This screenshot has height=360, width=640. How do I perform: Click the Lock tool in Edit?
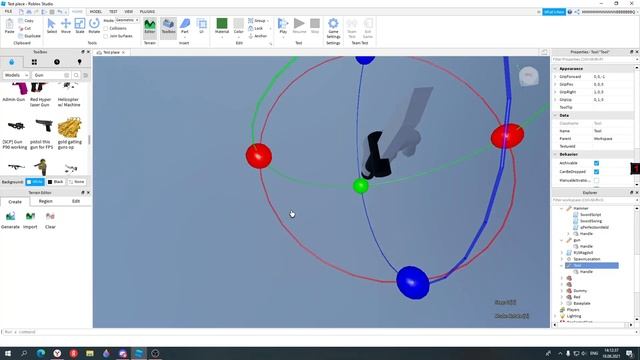click(256, 28)
